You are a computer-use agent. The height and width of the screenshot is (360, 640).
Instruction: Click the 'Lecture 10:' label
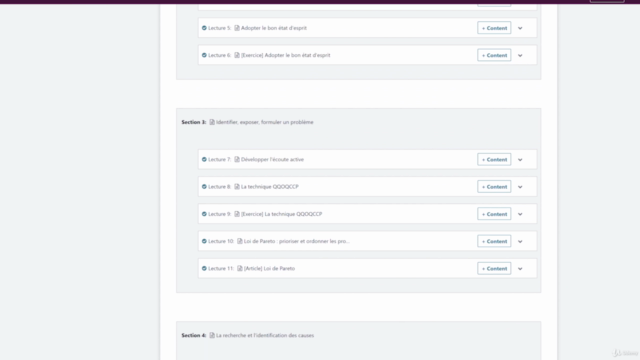(x=221, y=241)
